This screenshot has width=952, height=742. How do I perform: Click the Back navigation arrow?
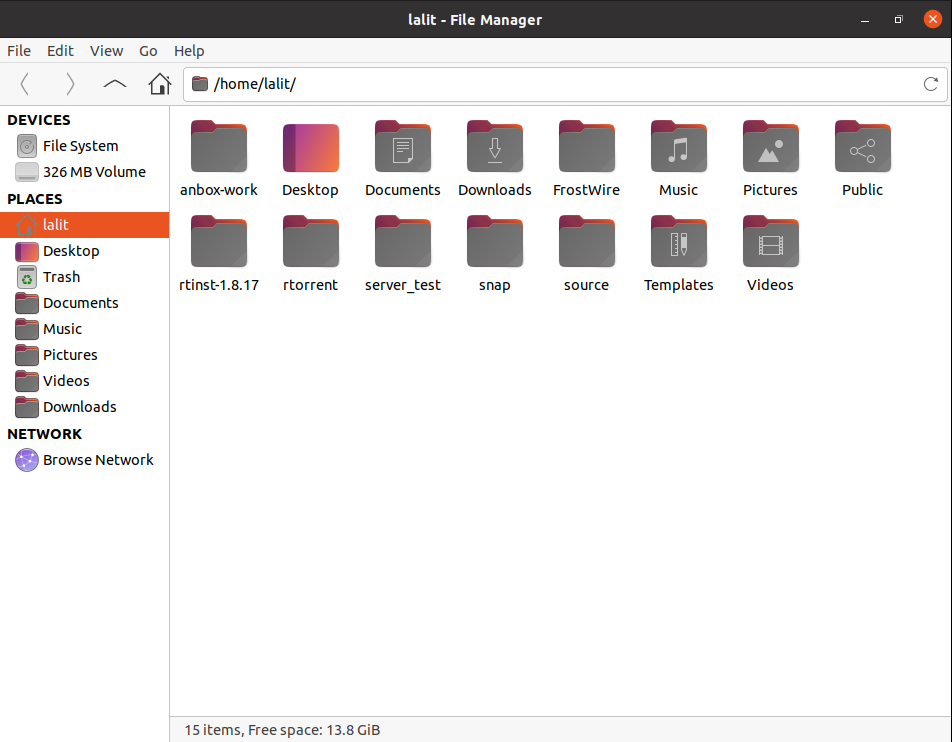pos(25,84)
